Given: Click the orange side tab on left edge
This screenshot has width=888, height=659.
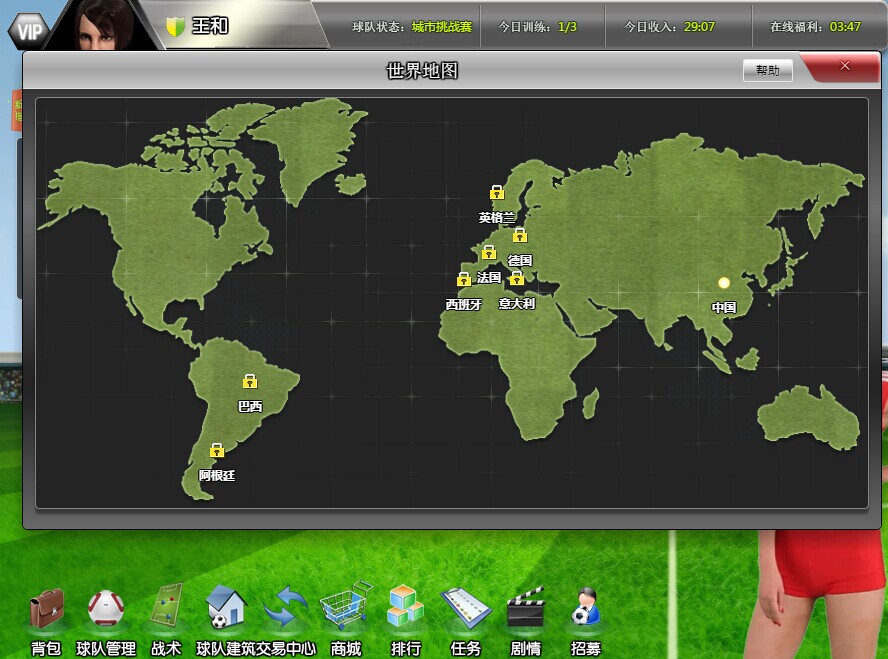Looking at the screenshot, I should [x=17, y=110].
